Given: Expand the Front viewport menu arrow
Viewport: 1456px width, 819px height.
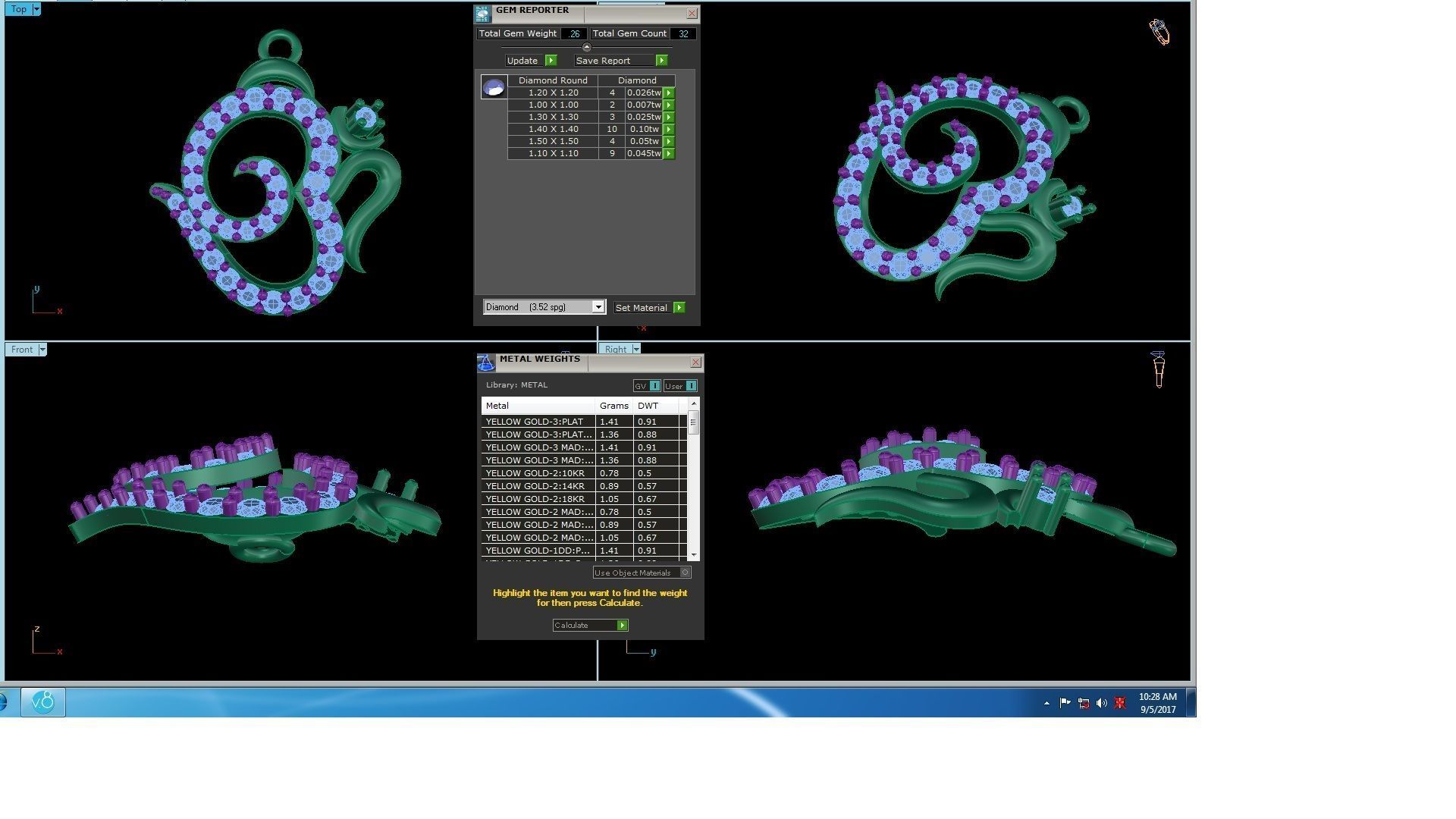Looking at the screenshot, I should click(42, 350).
